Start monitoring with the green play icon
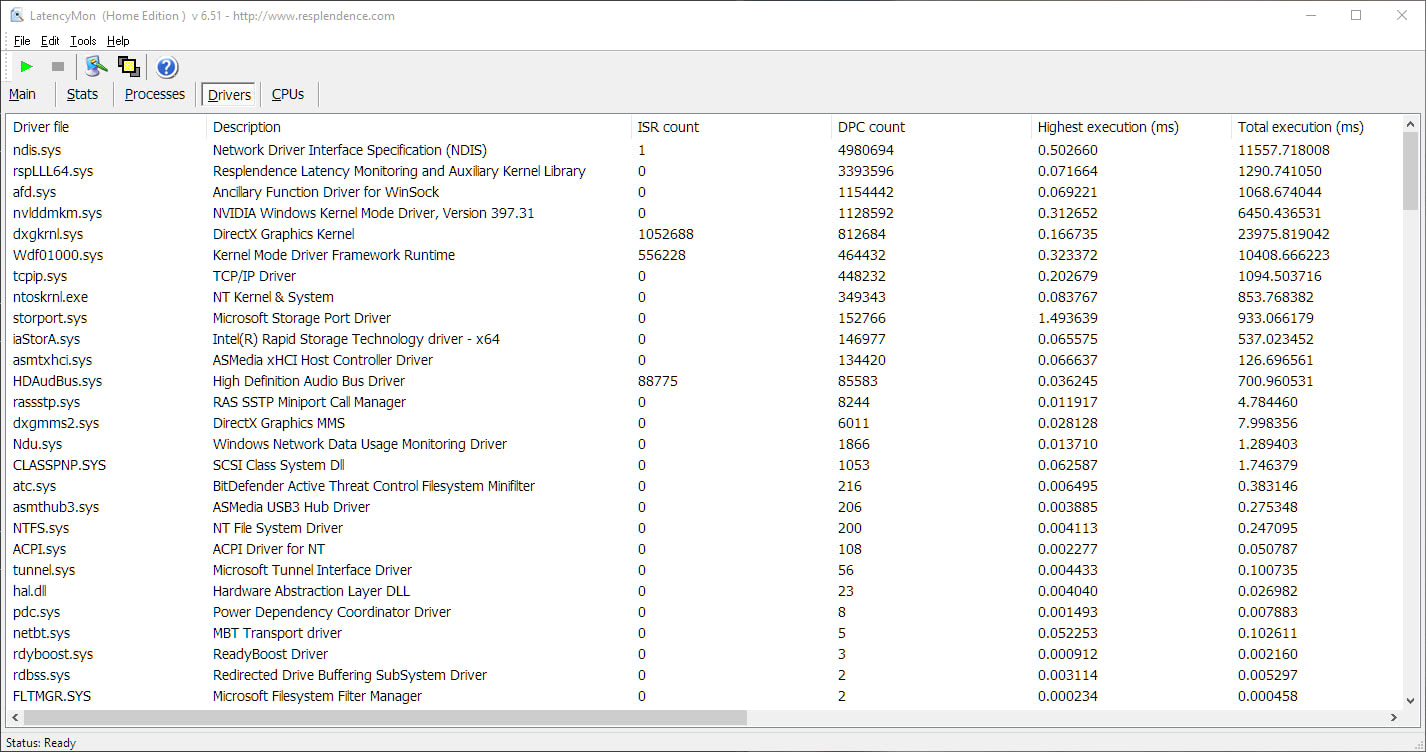 27,67
